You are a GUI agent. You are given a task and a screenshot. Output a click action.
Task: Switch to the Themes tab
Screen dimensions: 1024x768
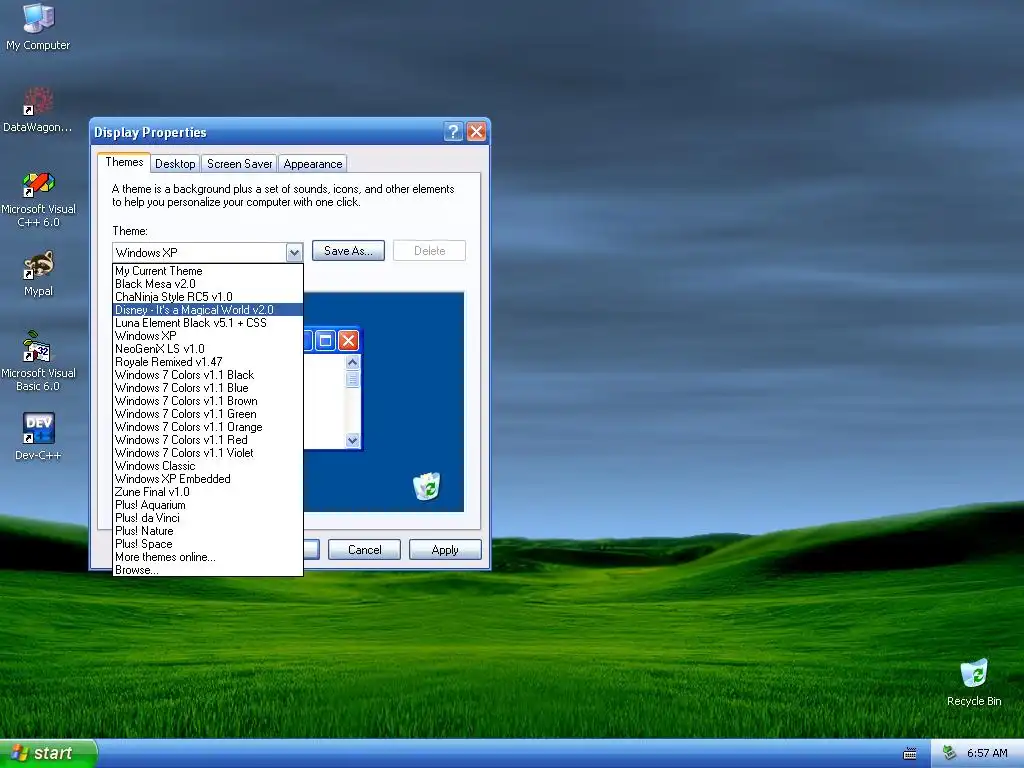pos(124,162)
